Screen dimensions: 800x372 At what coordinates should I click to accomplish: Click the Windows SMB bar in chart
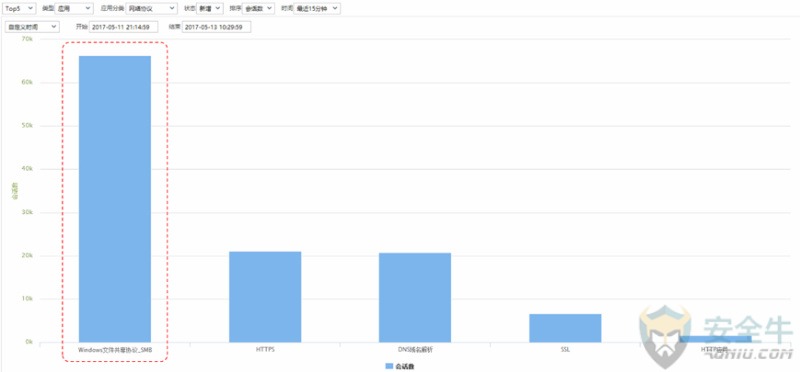coord(115,199)
